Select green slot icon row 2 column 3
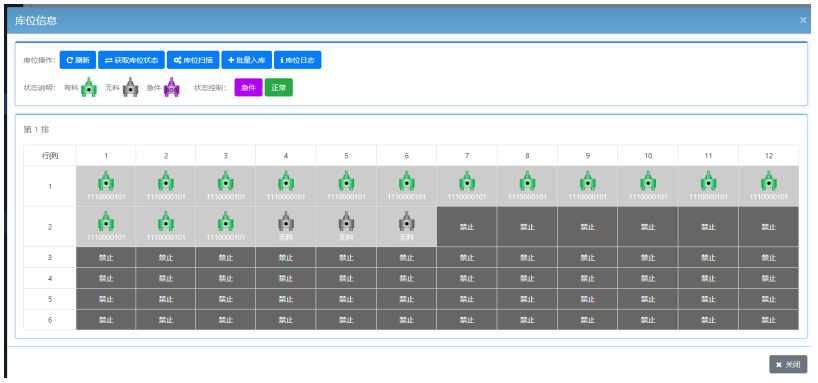Viewport: 818px width, 383px height. click(226, 222)
